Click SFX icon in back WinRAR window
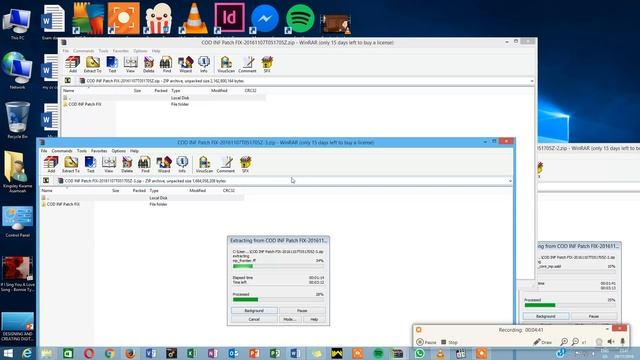Viewport: 640px width, 360px height. 267,64
